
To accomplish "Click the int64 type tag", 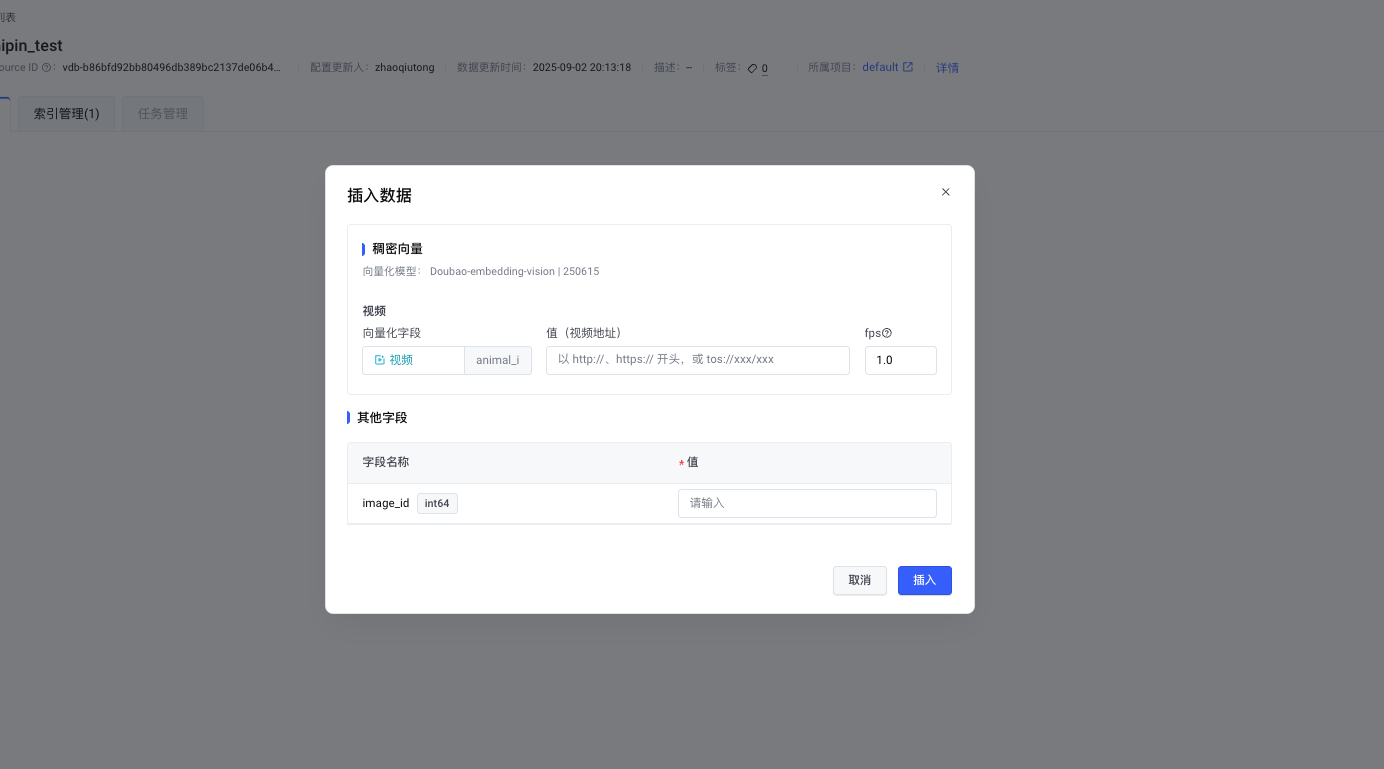I will (437, 503).
